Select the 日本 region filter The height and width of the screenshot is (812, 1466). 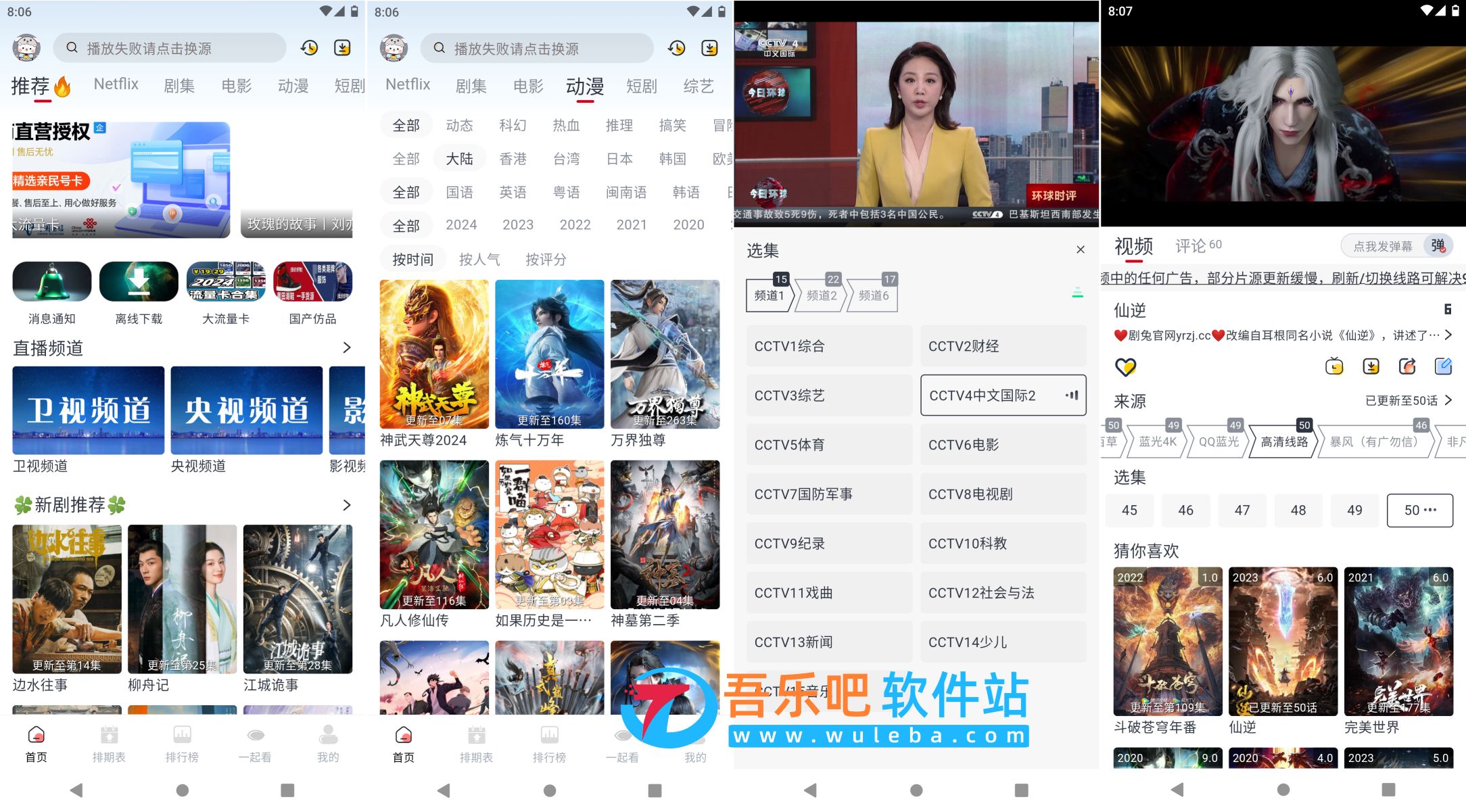[619, 159]
